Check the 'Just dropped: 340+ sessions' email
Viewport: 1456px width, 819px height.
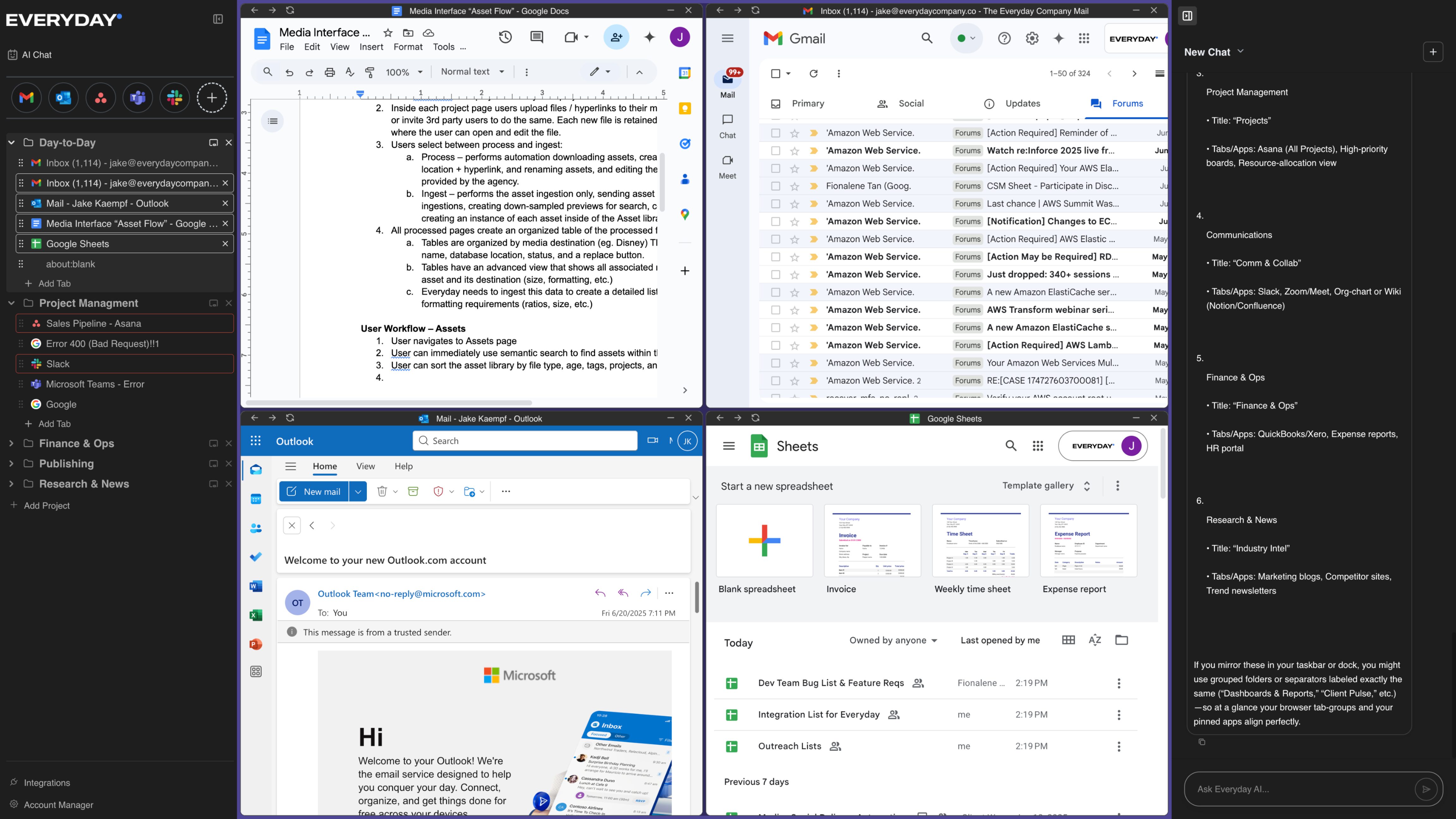click(x=775, y=274)
